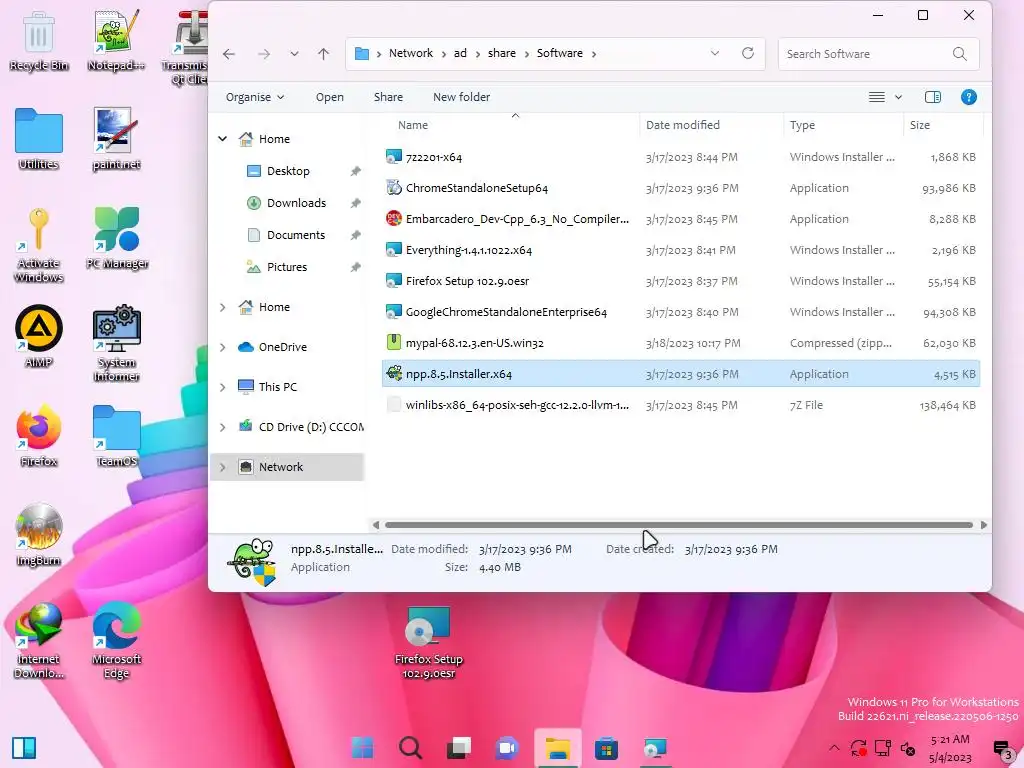1024x768 pixels.
Task: Launch Notepad++ from the desktop
Action: [x=116, y=40]
